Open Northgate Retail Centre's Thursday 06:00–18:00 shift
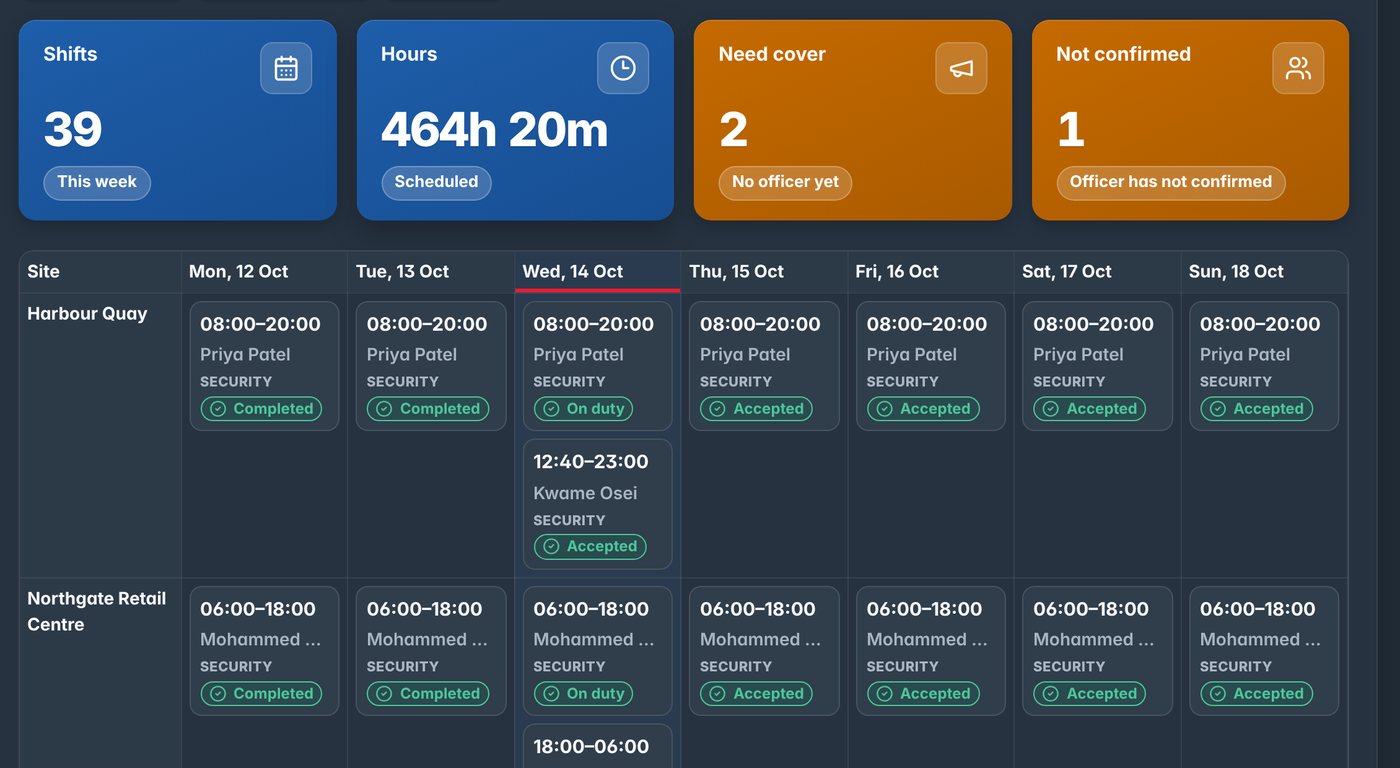 pos(764,651)
